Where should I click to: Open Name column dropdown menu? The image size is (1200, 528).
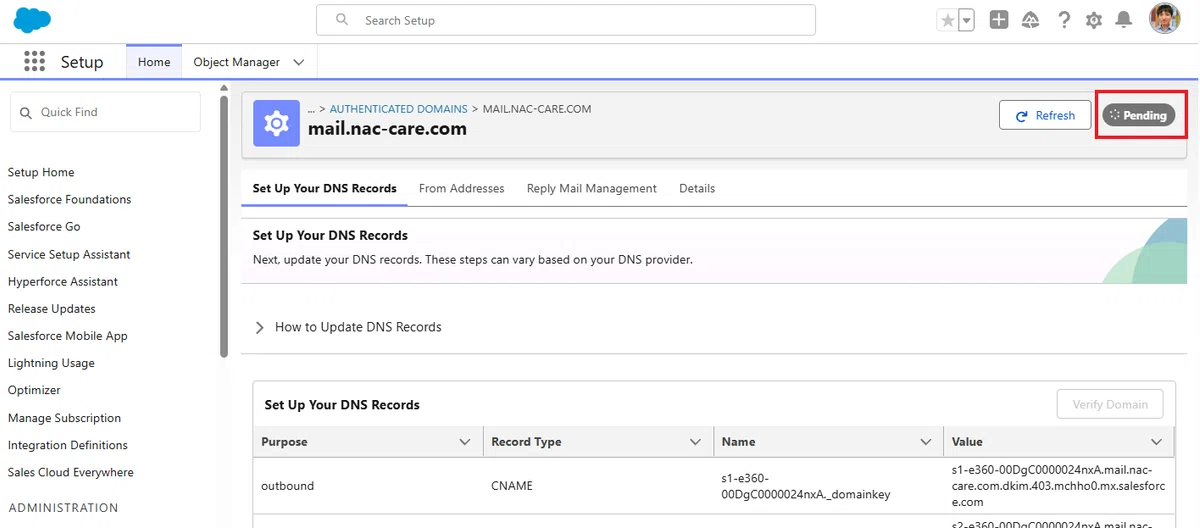[x=927, y=442]
